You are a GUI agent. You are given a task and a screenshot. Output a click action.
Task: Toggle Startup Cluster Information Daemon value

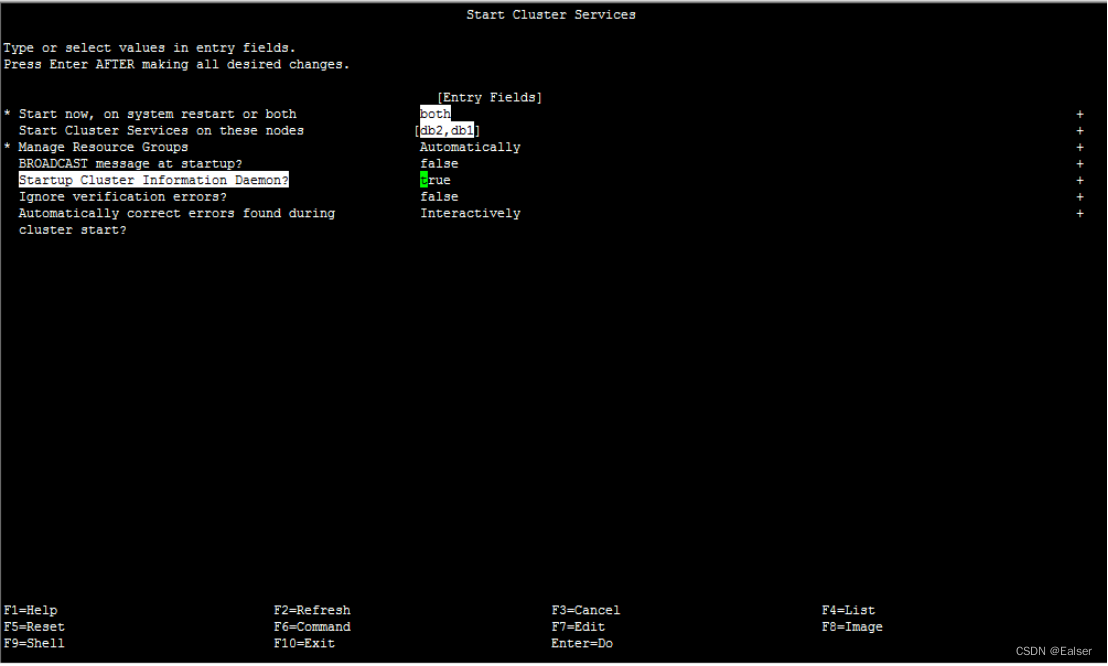434,180
